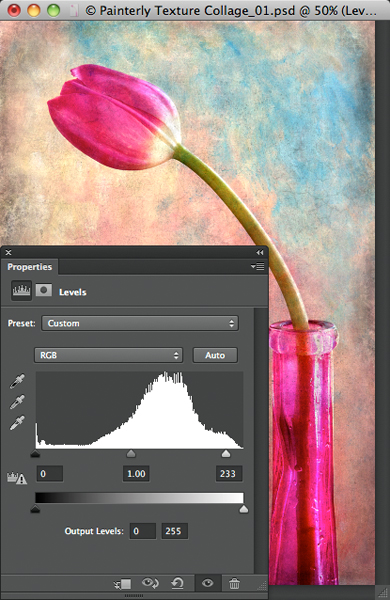Click the histogram warning recalculate icon
This screenshot has height=600, width=390.
pyautogui.click(x=17, y=478)
